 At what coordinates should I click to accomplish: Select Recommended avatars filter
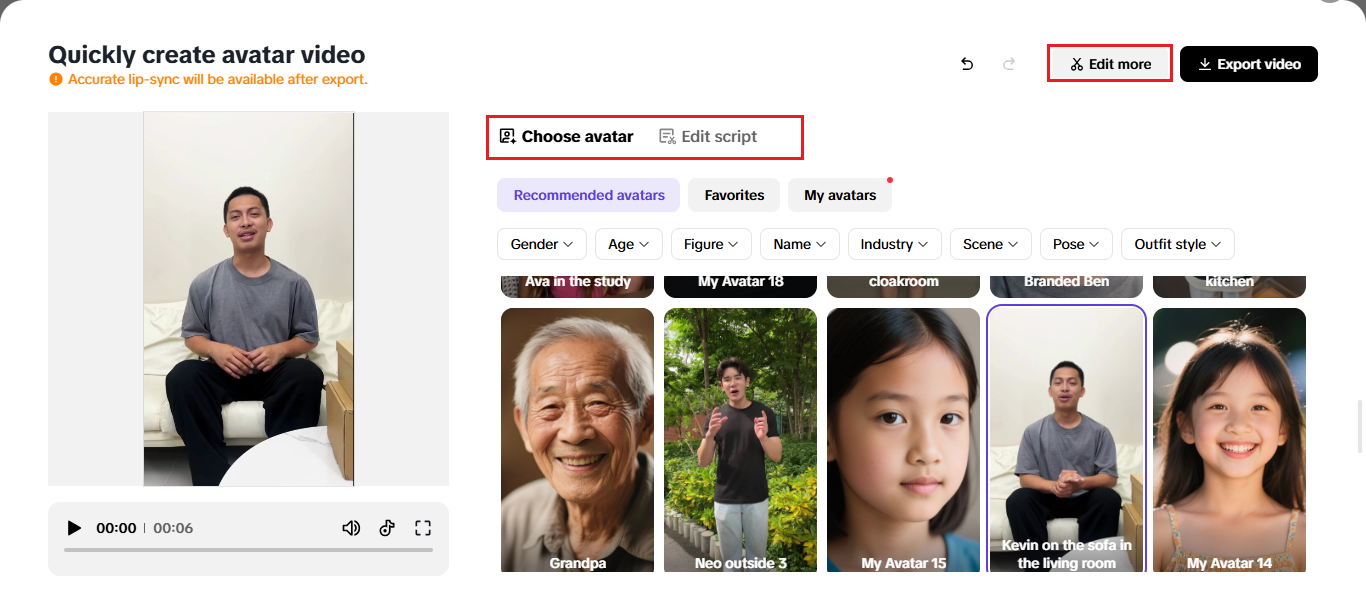coord(588,195)
